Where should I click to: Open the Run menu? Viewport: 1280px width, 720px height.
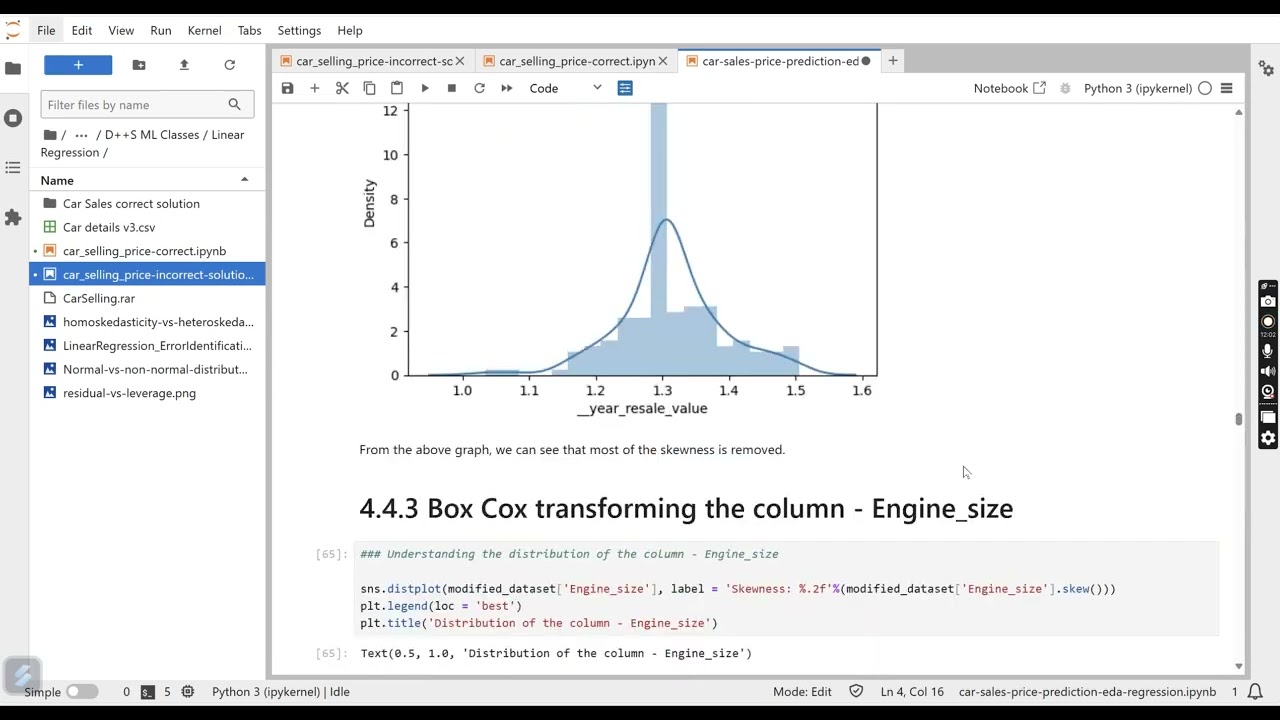click(x=161, y=30)
